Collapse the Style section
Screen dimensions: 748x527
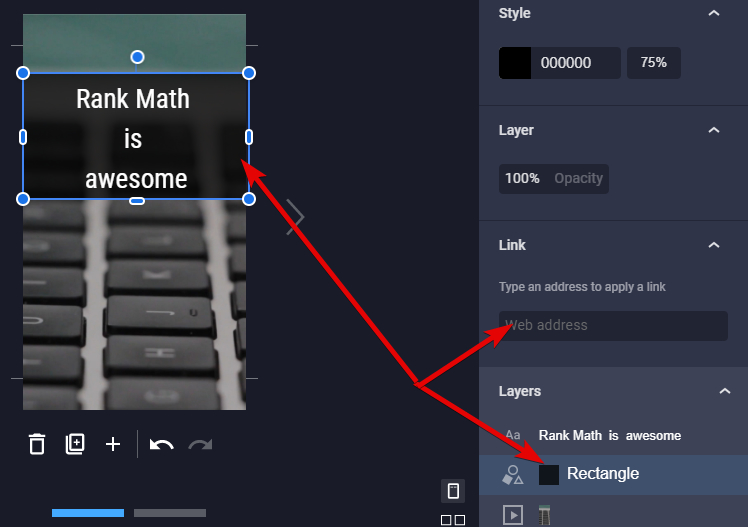click(713, 13)
